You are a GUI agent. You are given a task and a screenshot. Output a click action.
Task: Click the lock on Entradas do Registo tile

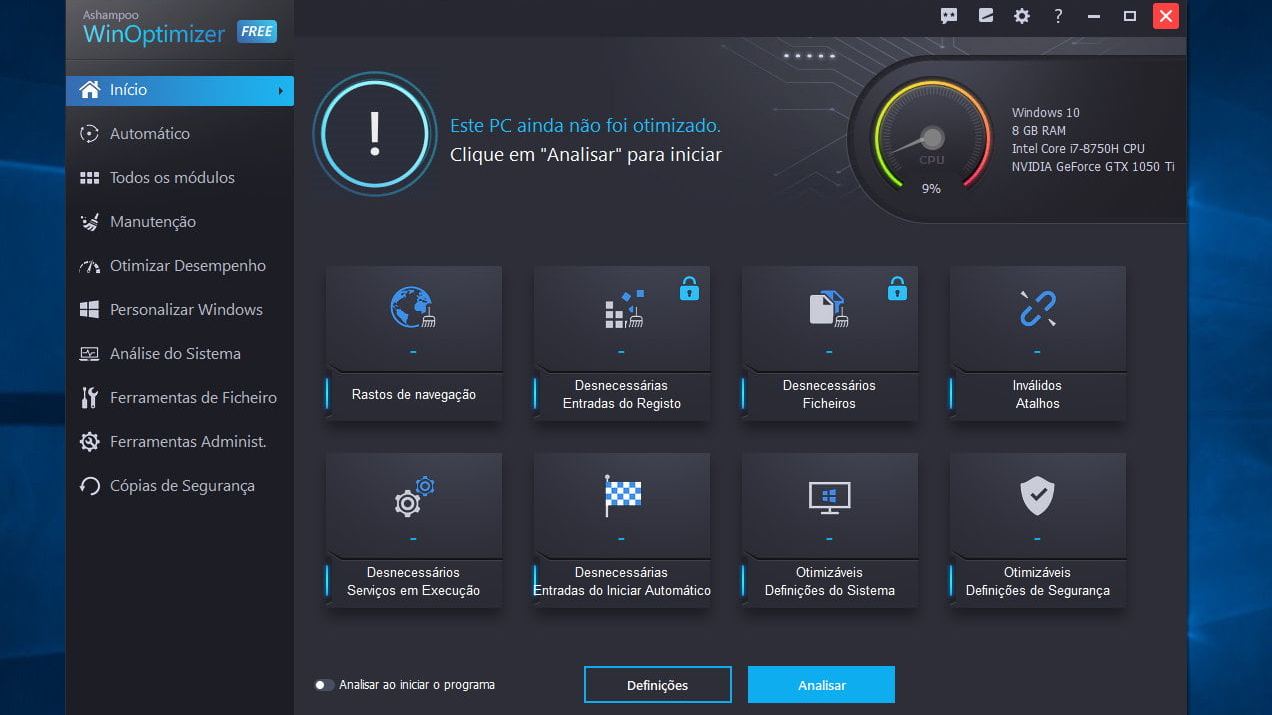pos(689,289)
